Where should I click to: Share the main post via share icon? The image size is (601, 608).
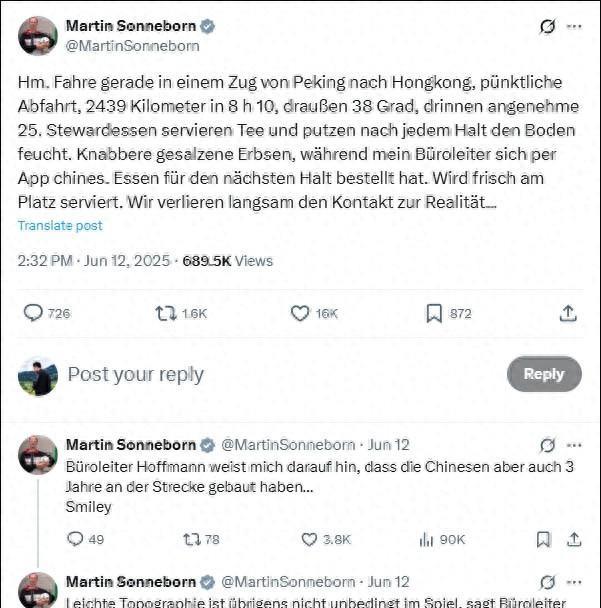coord(568,313)
